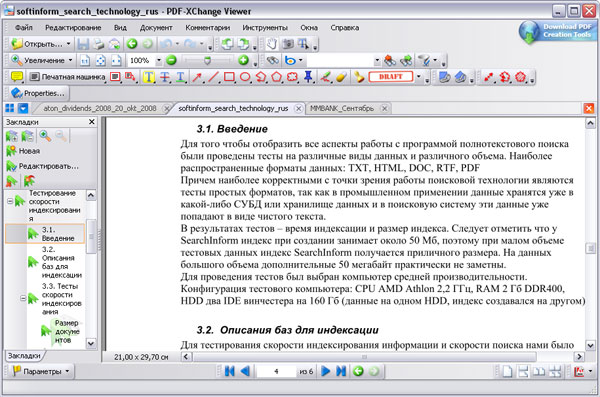
Task: Click the Download PDF Creation Tools banner
Action: 558,31
